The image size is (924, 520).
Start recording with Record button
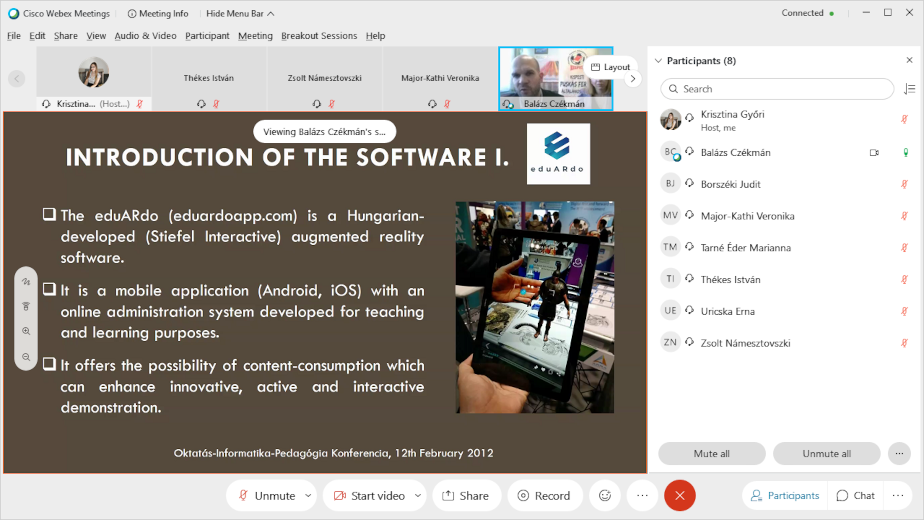(544, 496)
